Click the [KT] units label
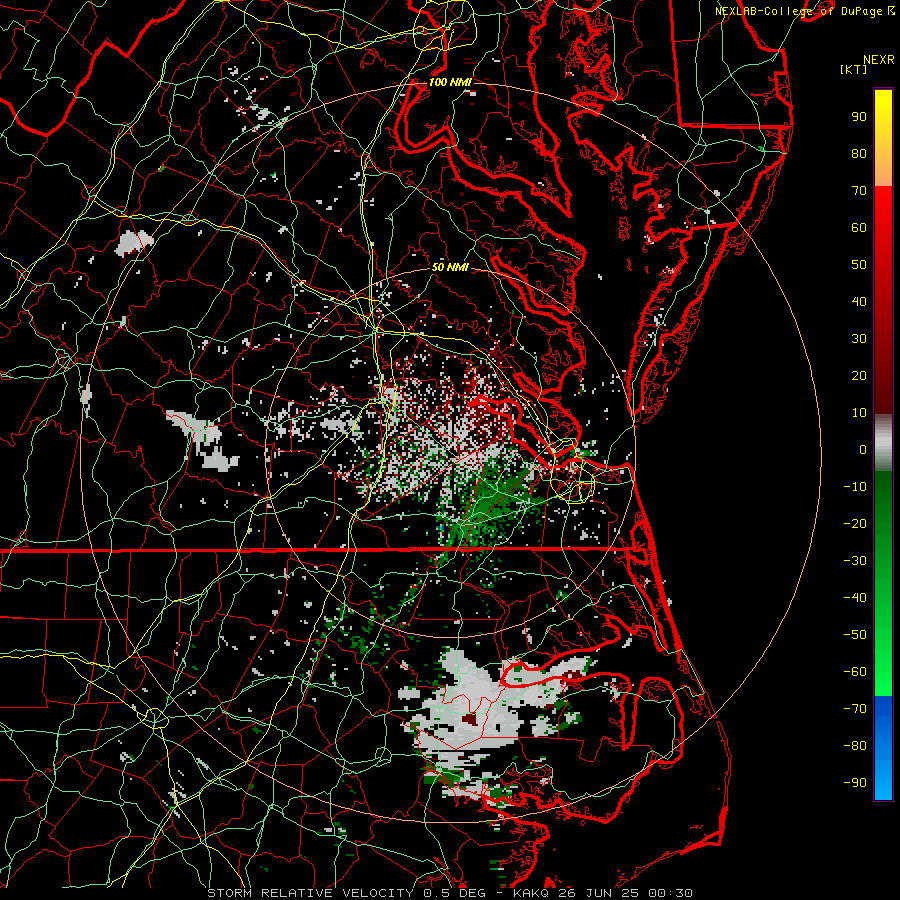Screen dimensions: 900x900 (x=853, y=69)
